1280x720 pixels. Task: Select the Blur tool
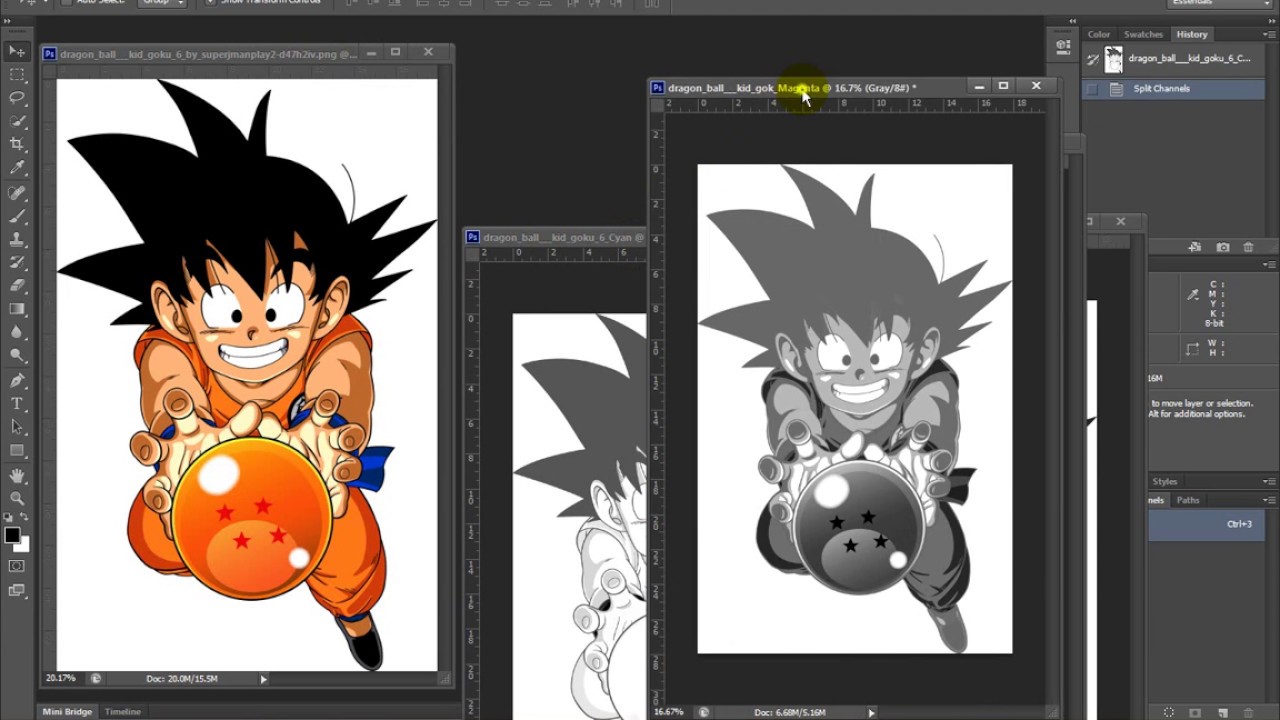click(x=17, y=333)
